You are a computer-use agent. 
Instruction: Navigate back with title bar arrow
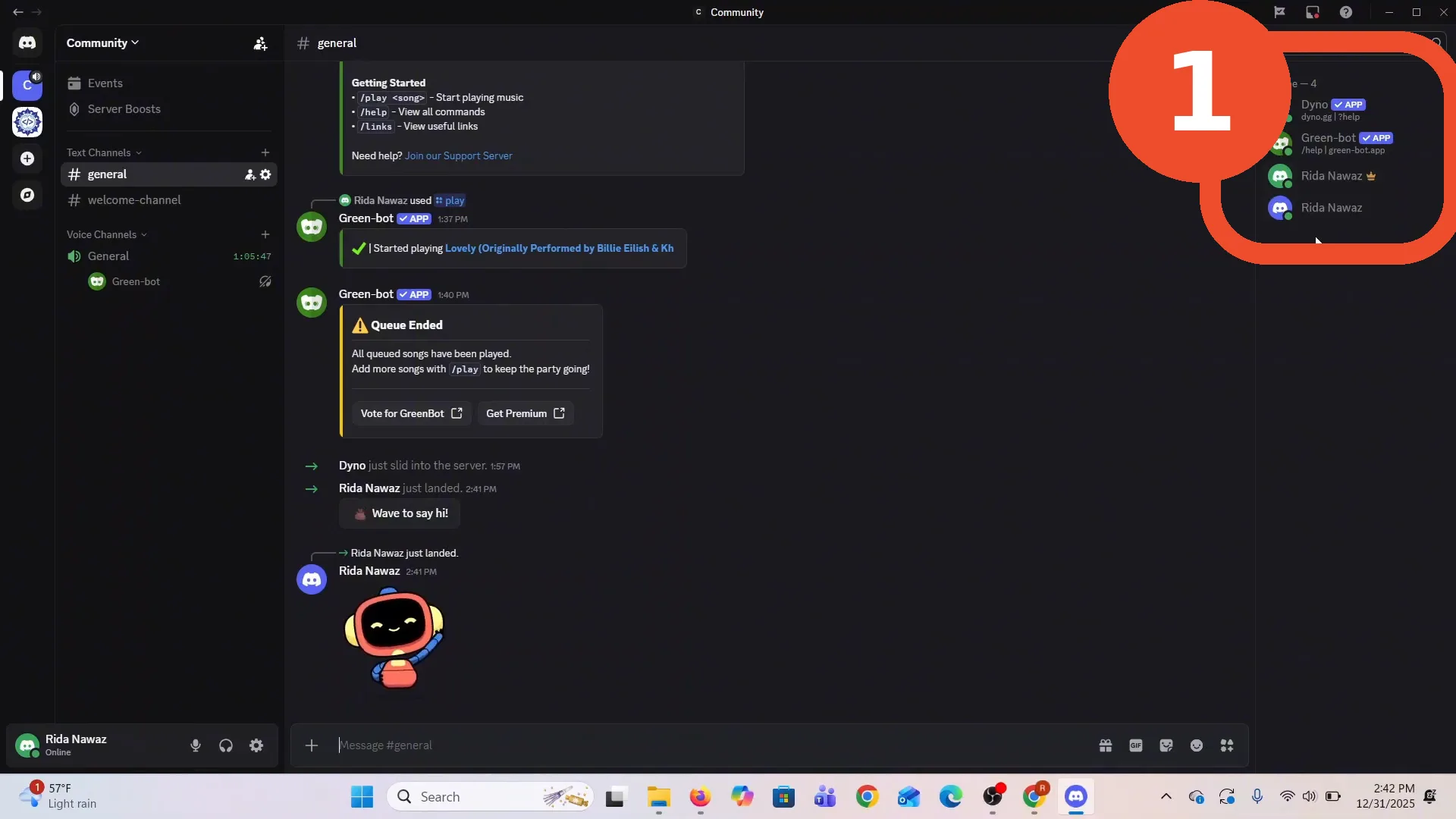coord(17,12)
